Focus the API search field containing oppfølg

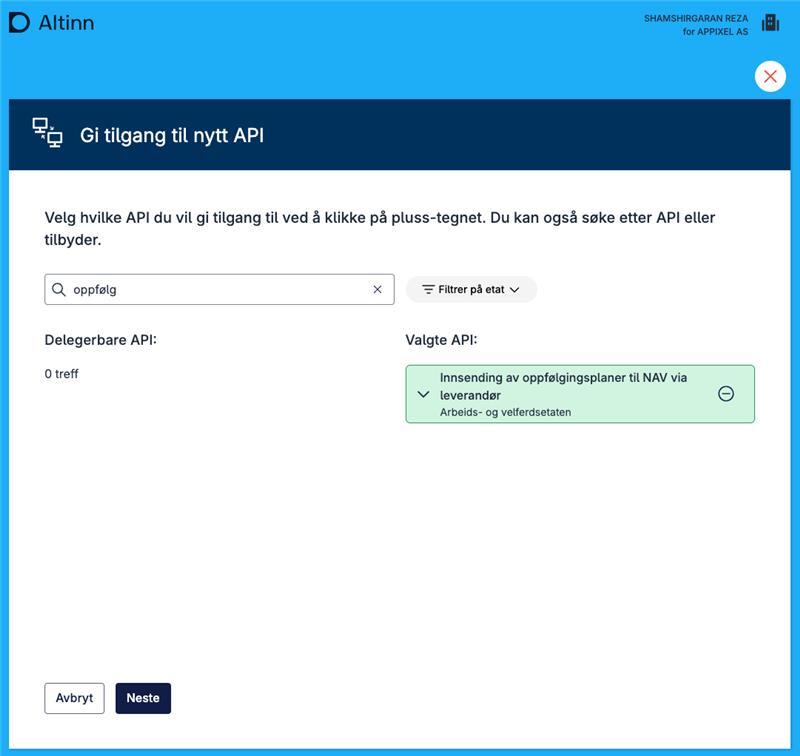coord(215,289)
